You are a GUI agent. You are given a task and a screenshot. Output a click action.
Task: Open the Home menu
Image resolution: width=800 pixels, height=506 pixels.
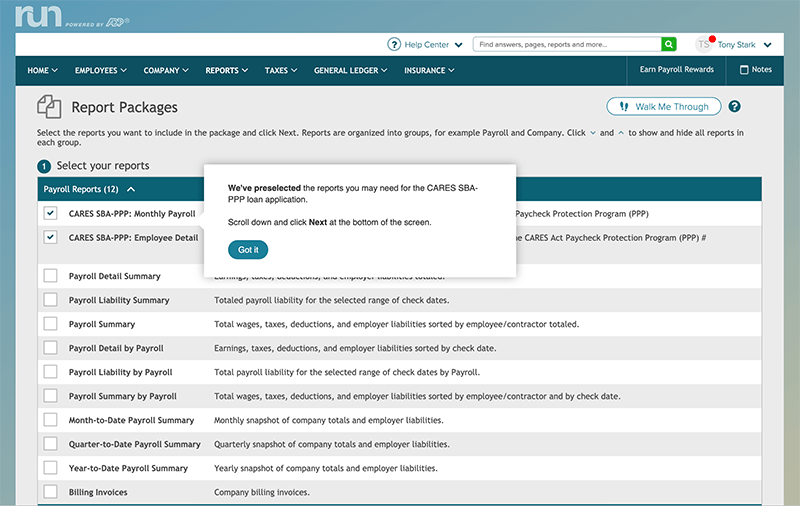pyautogui.click(x=42, y=70)
